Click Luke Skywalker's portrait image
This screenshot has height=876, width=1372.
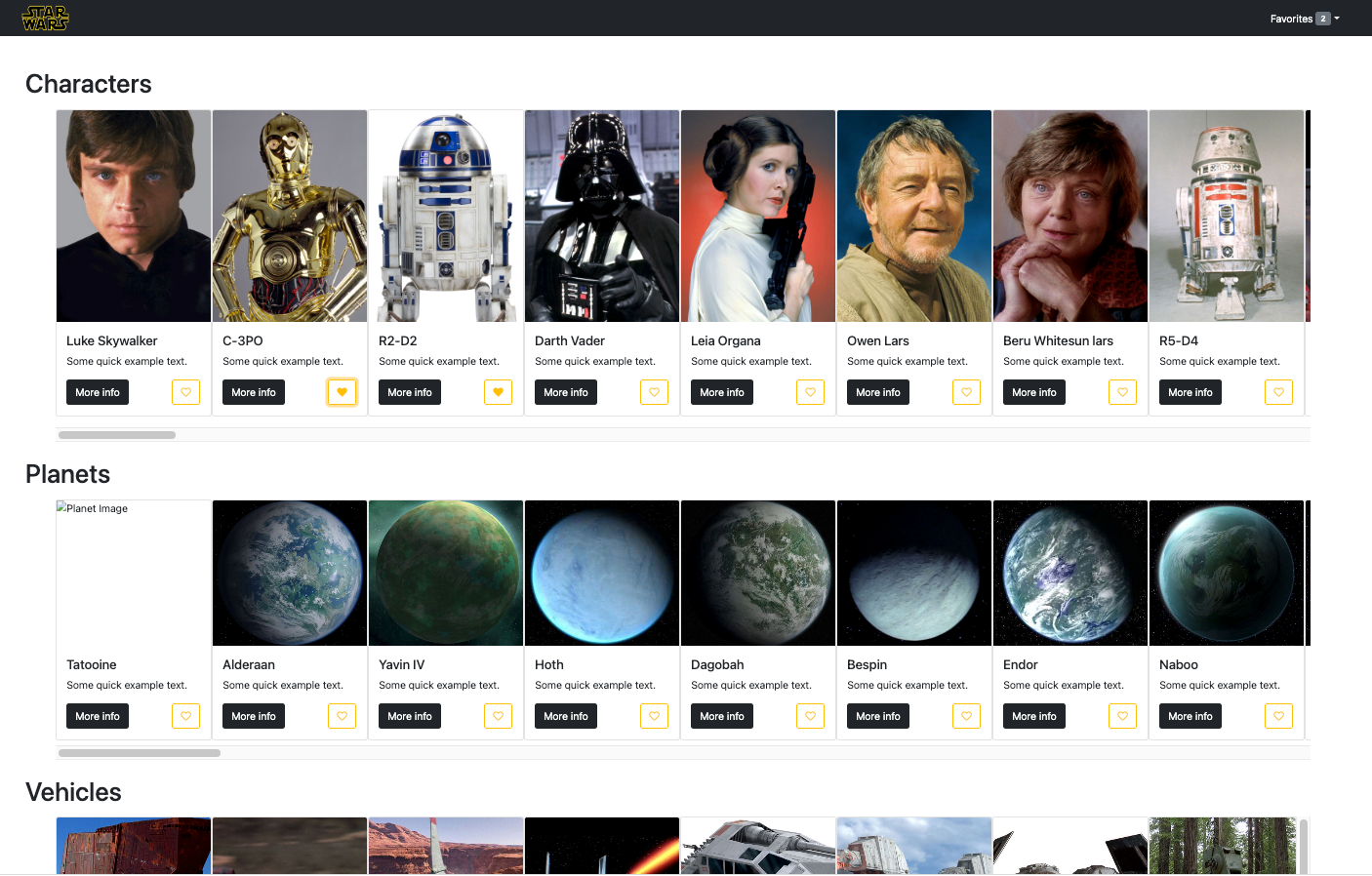tap(134, 216)
